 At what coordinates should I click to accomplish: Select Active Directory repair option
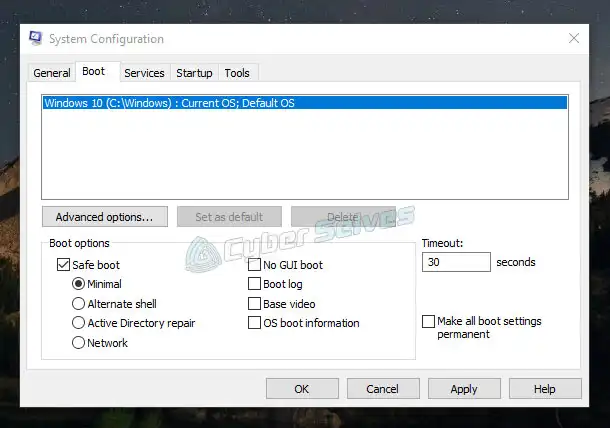78,323
